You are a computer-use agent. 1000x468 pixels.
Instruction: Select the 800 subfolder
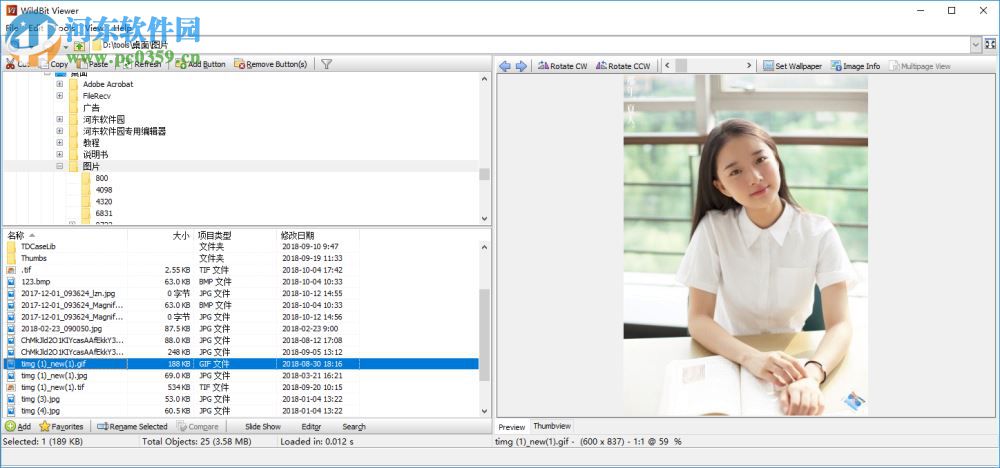(102, 178)
